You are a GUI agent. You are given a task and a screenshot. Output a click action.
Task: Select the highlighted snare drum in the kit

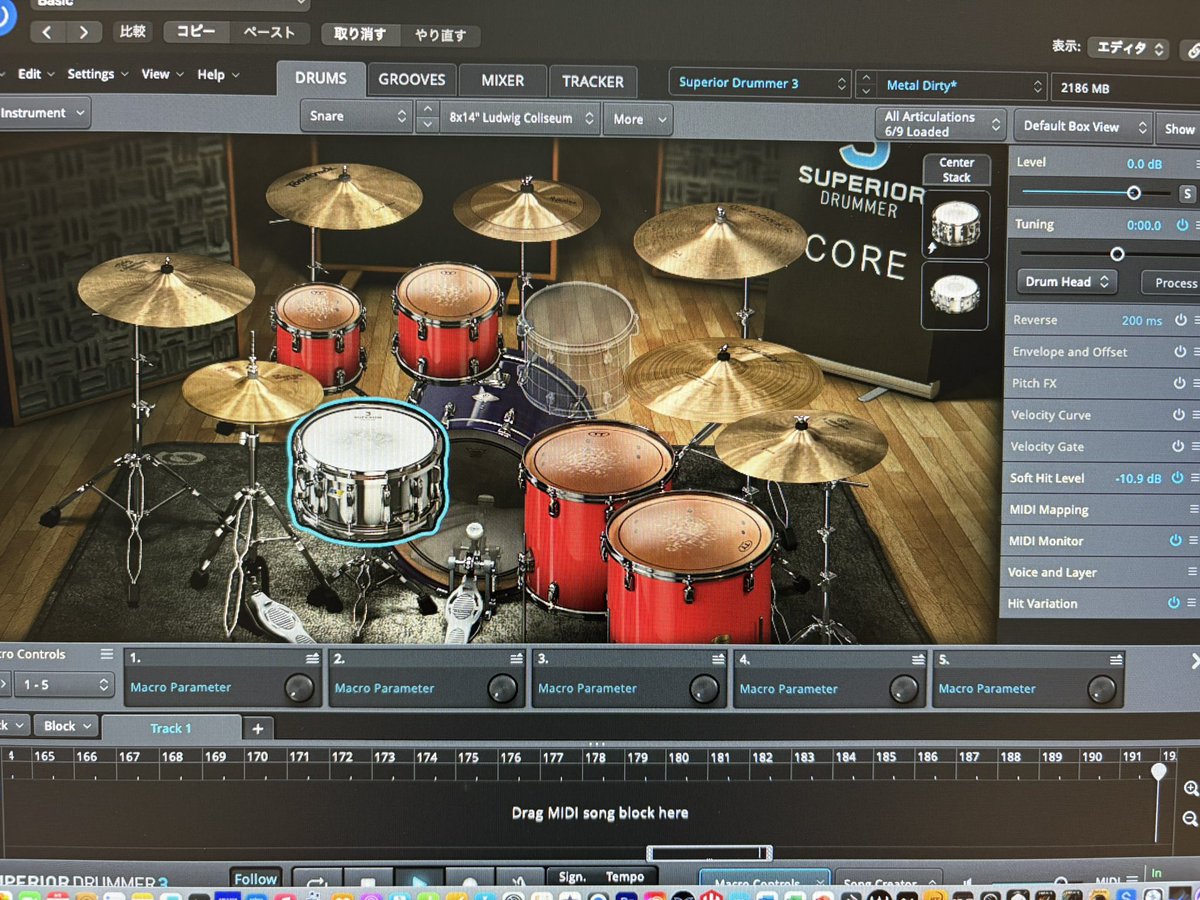[367, 471]
